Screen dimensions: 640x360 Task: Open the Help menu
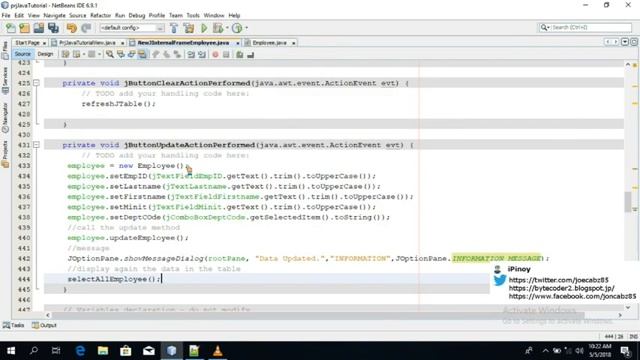coord(234,16)
